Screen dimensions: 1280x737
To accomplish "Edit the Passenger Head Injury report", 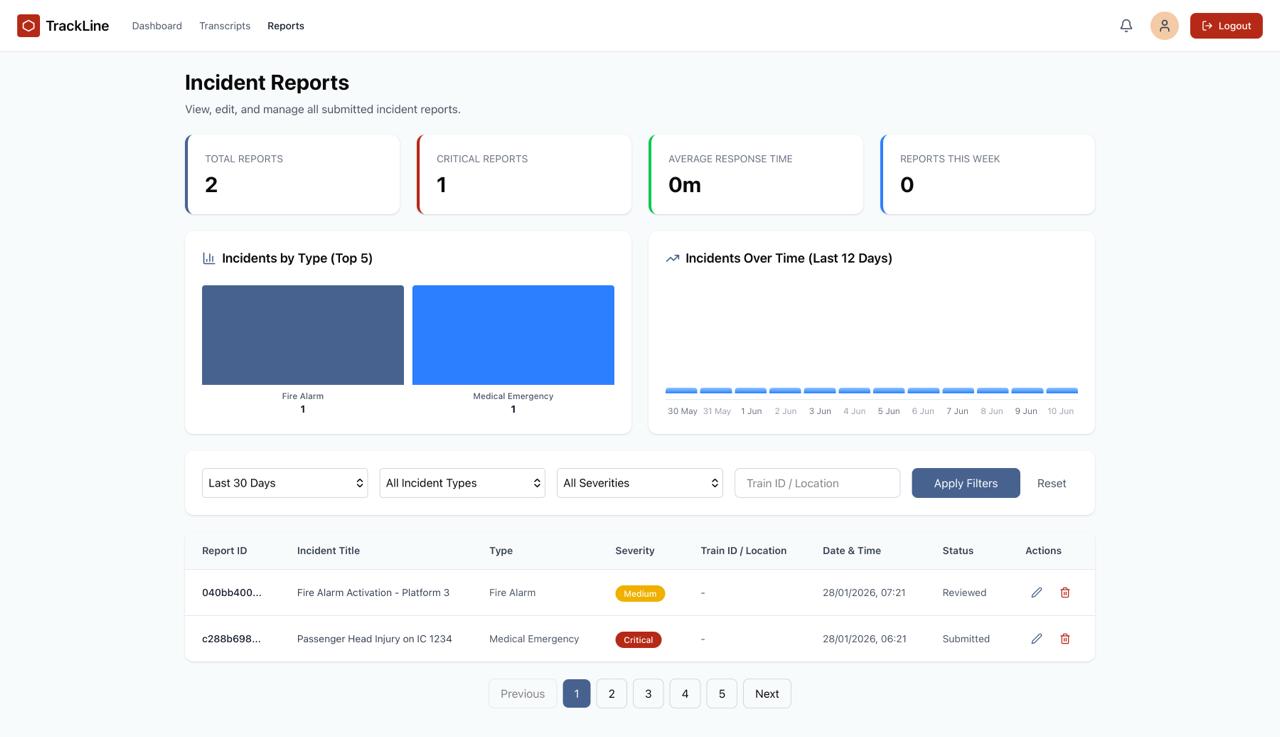I will coord(1037,638).
